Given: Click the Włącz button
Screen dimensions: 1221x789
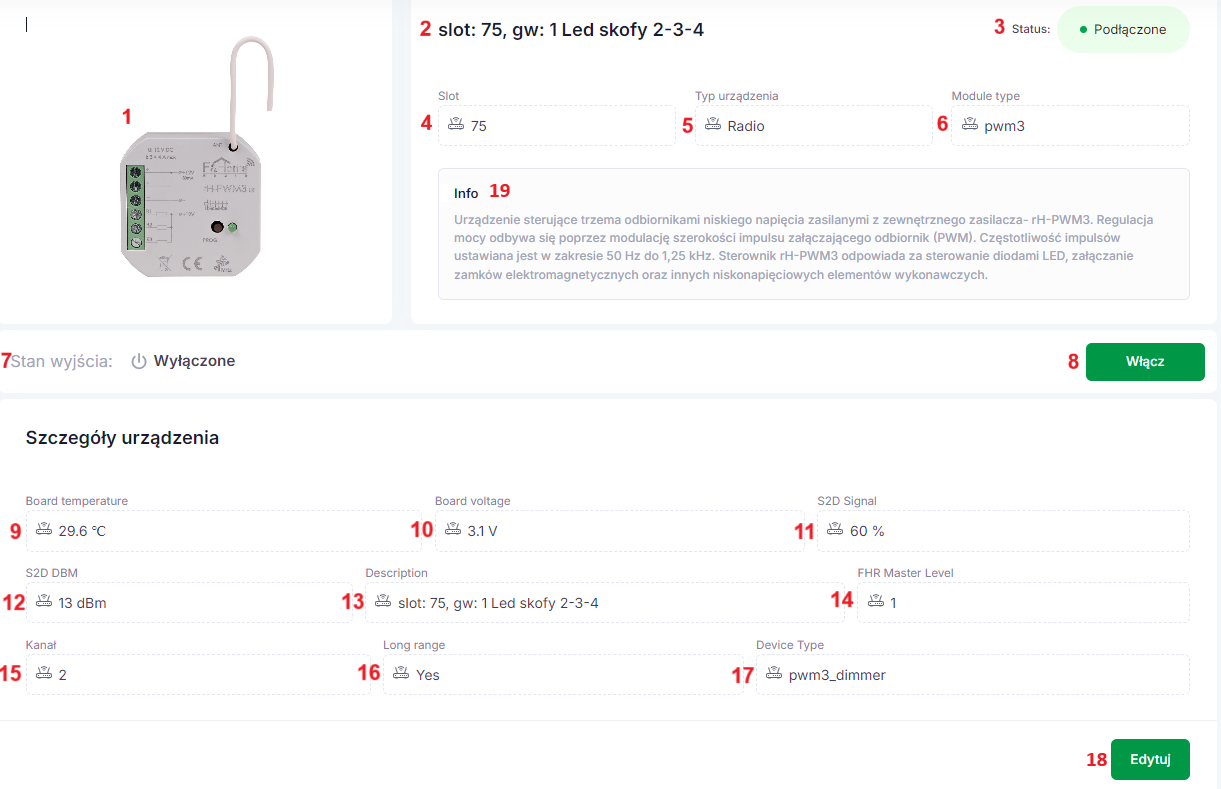Looking at the screenshot, I should (x=1145, y=362).
